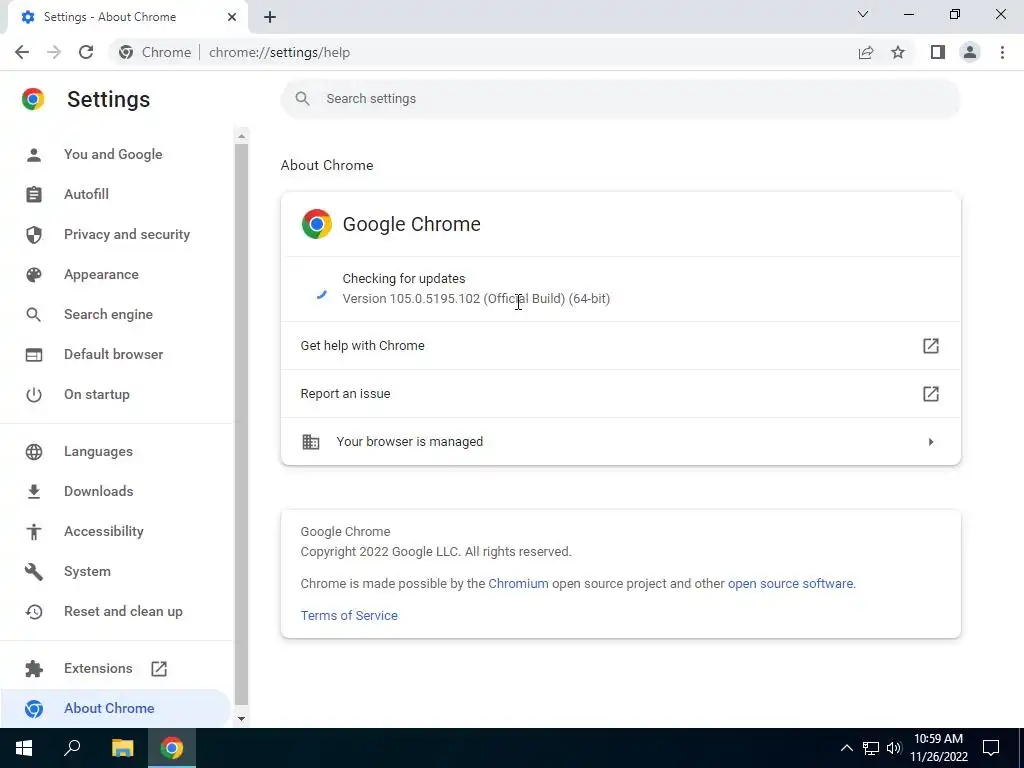Click the person icon beside You and Google
Viewport: 1024px width, 768px height.
click(34, 155)
